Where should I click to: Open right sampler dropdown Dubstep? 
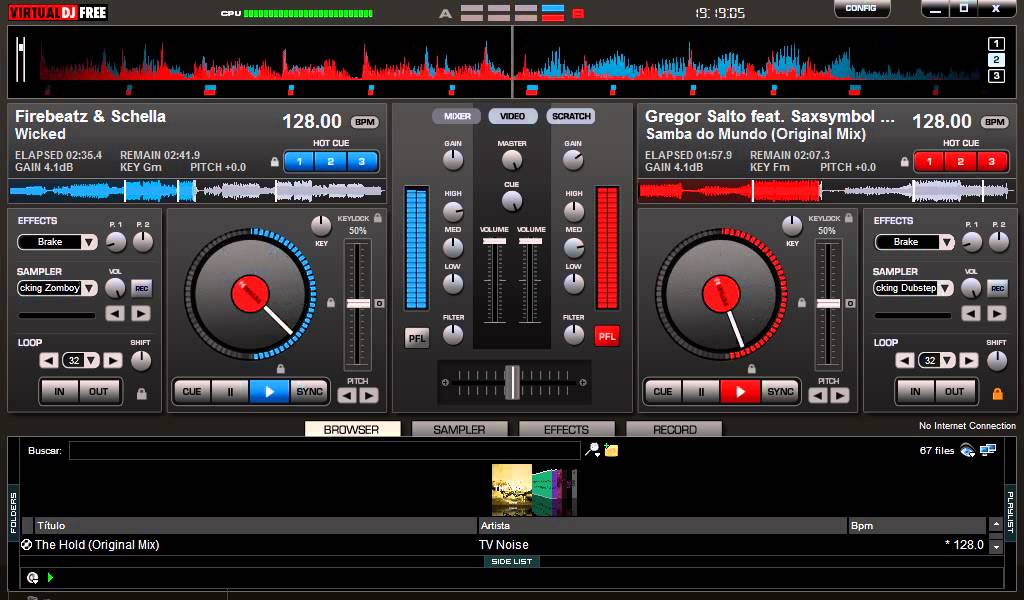click(913, 288)
